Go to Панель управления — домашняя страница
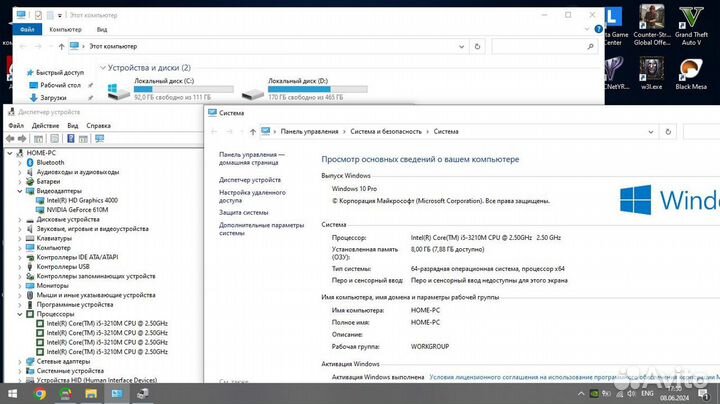 252,158
